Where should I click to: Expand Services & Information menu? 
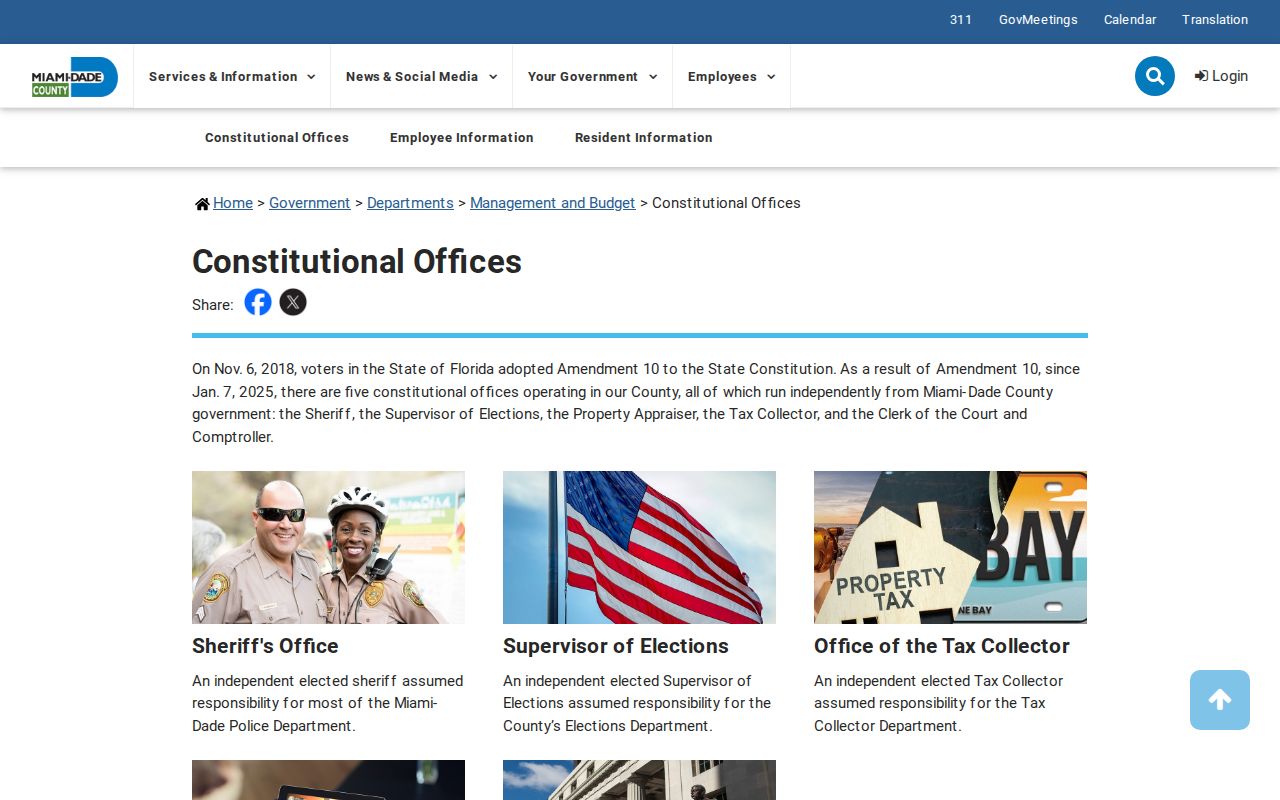pyautogui.click(x=232, y=77)
